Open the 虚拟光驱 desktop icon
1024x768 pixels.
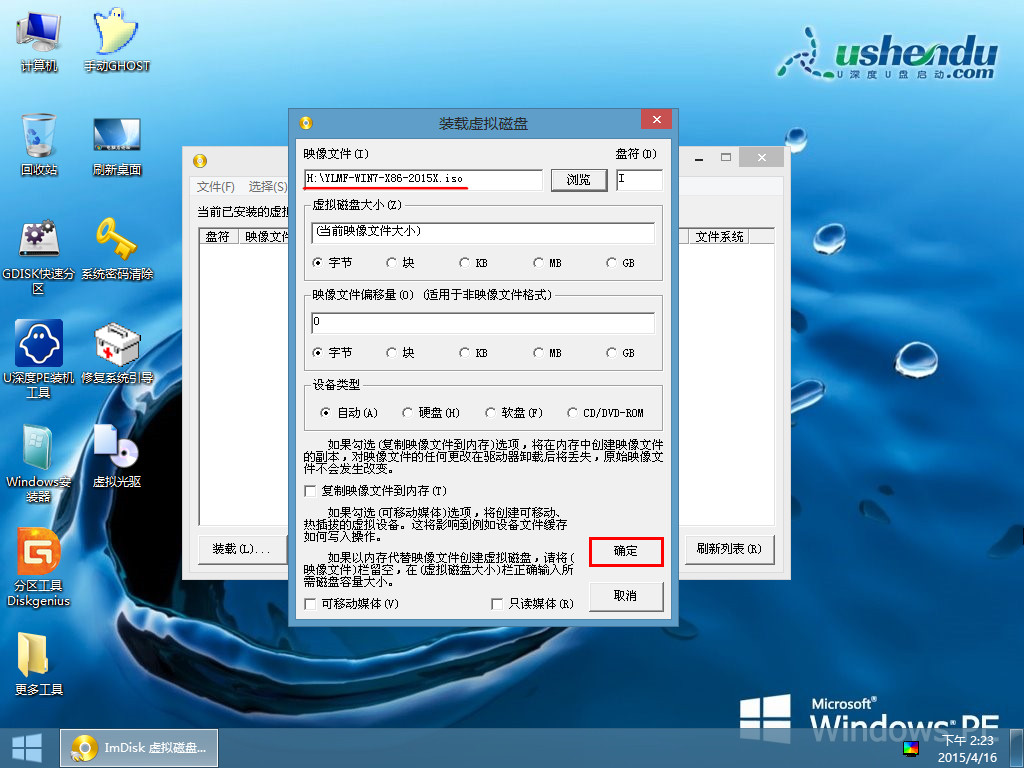pyautogui.click(x=116, y=449)
